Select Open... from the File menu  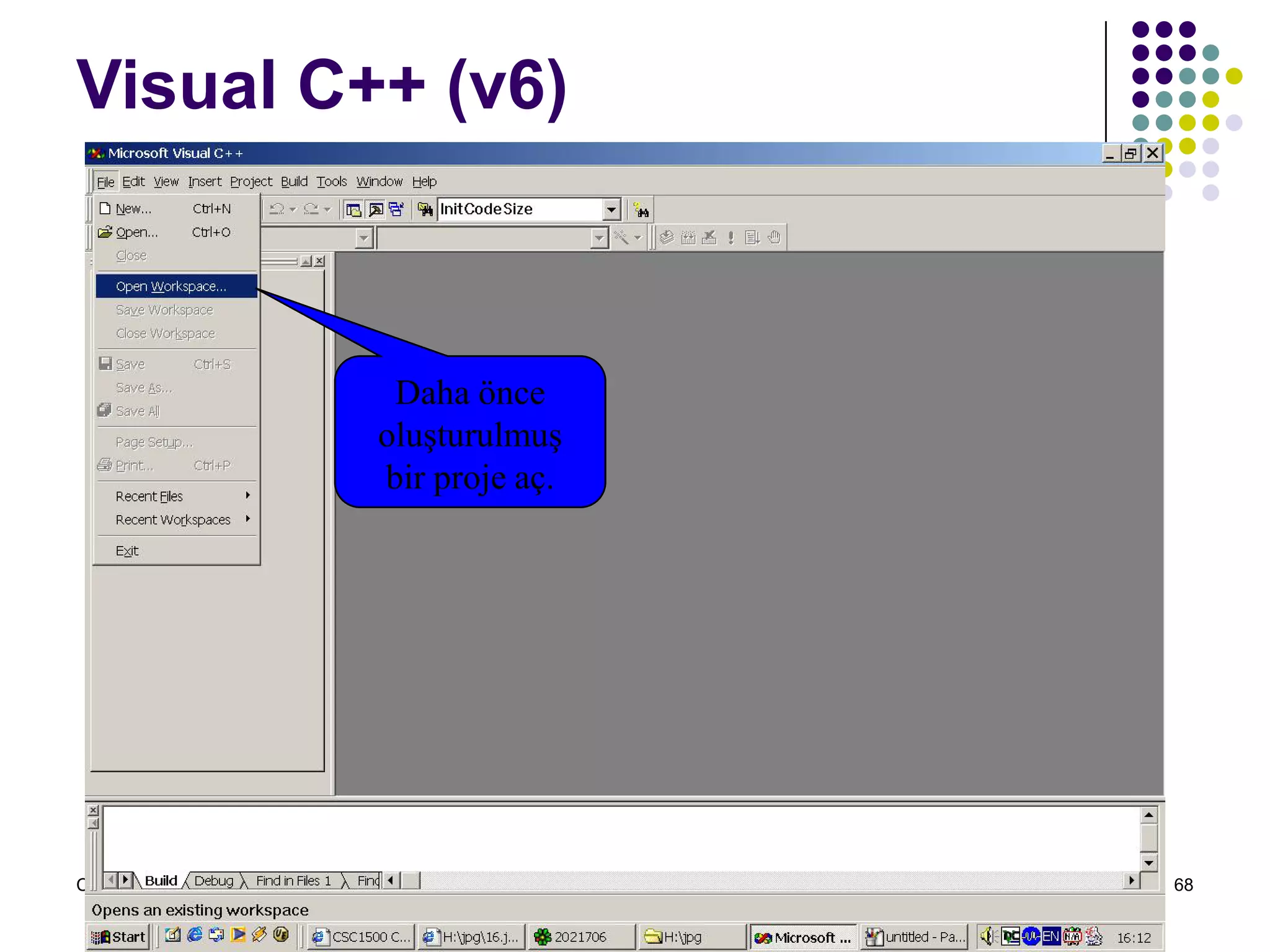tap(177, 232)
